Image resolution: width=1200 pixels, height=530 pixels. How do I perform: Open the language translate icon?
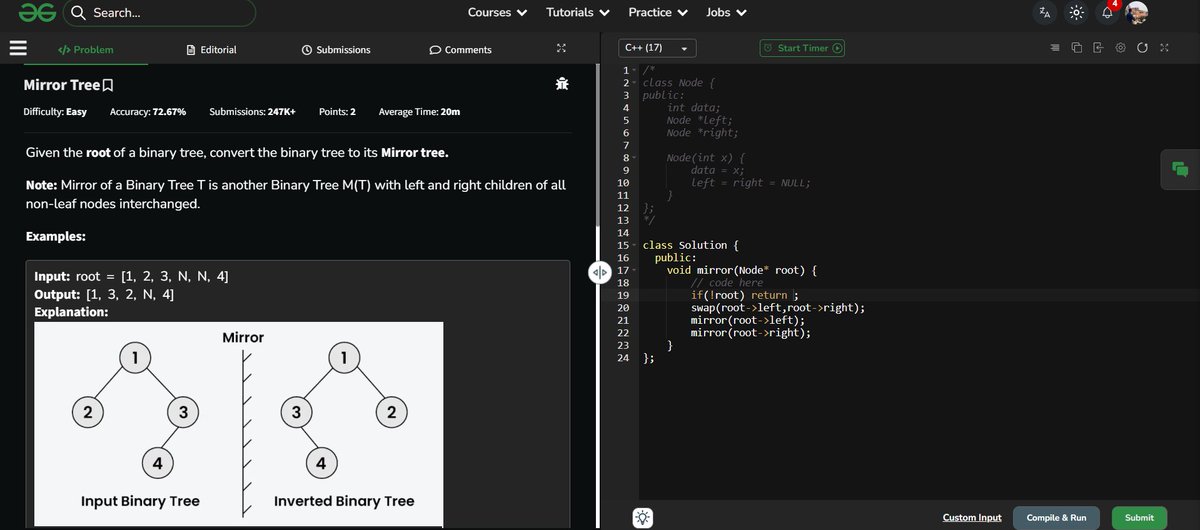coord(1045,13)
